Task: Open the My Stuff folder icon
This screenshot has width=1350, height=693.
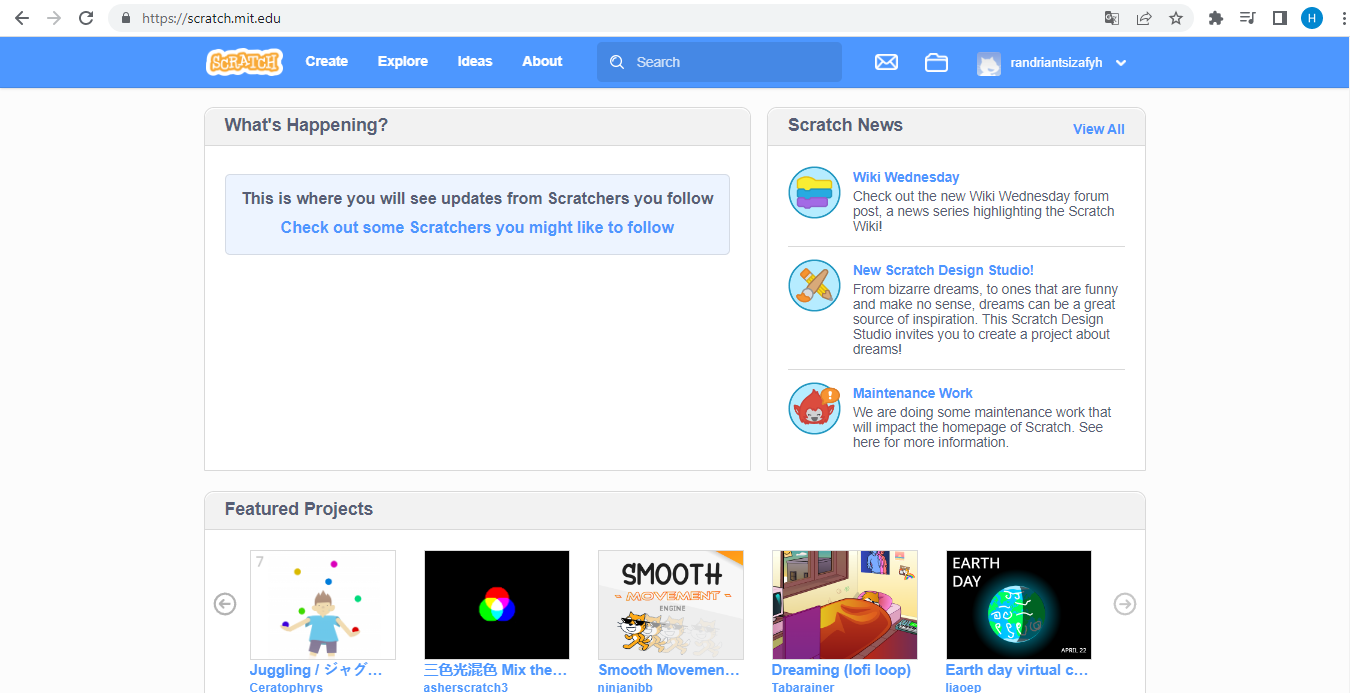Action: coord(936,62)
